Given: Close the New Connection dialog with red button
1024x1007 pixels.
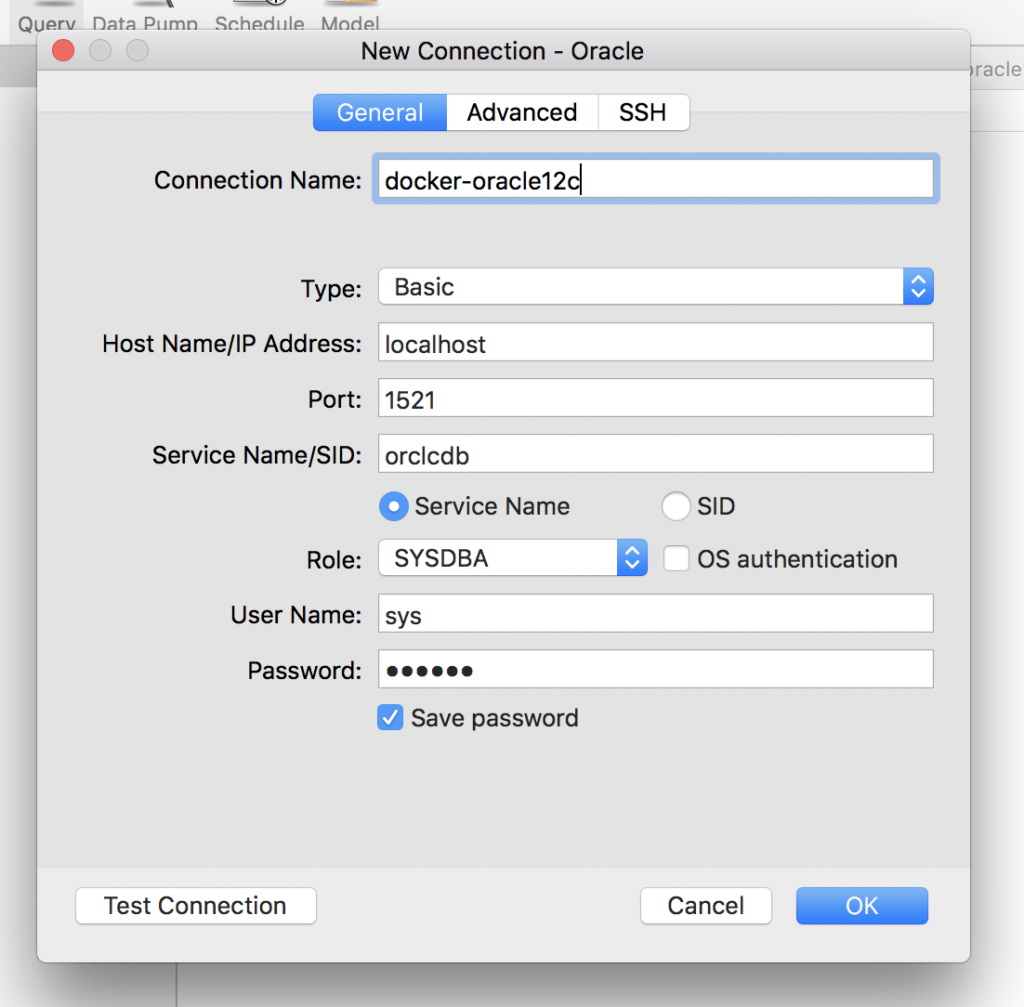Looking at the screenshot, I should (63, 51).
